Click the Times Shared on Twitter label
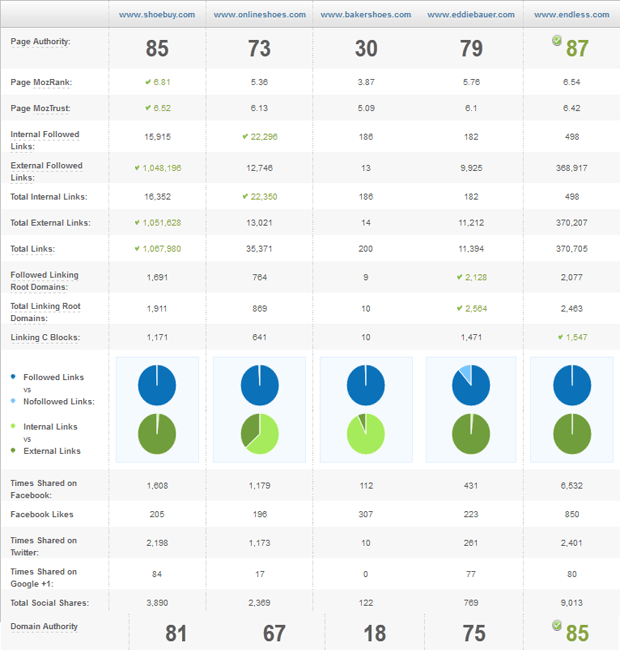This screenshot has height=650, width=620. 44,546
